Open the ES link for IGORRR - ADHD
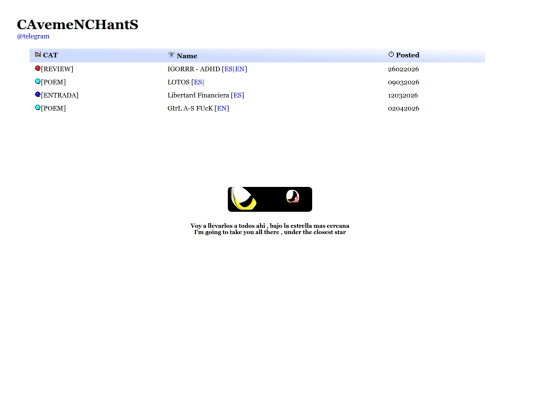540x405 pixels. coord(228,69)
